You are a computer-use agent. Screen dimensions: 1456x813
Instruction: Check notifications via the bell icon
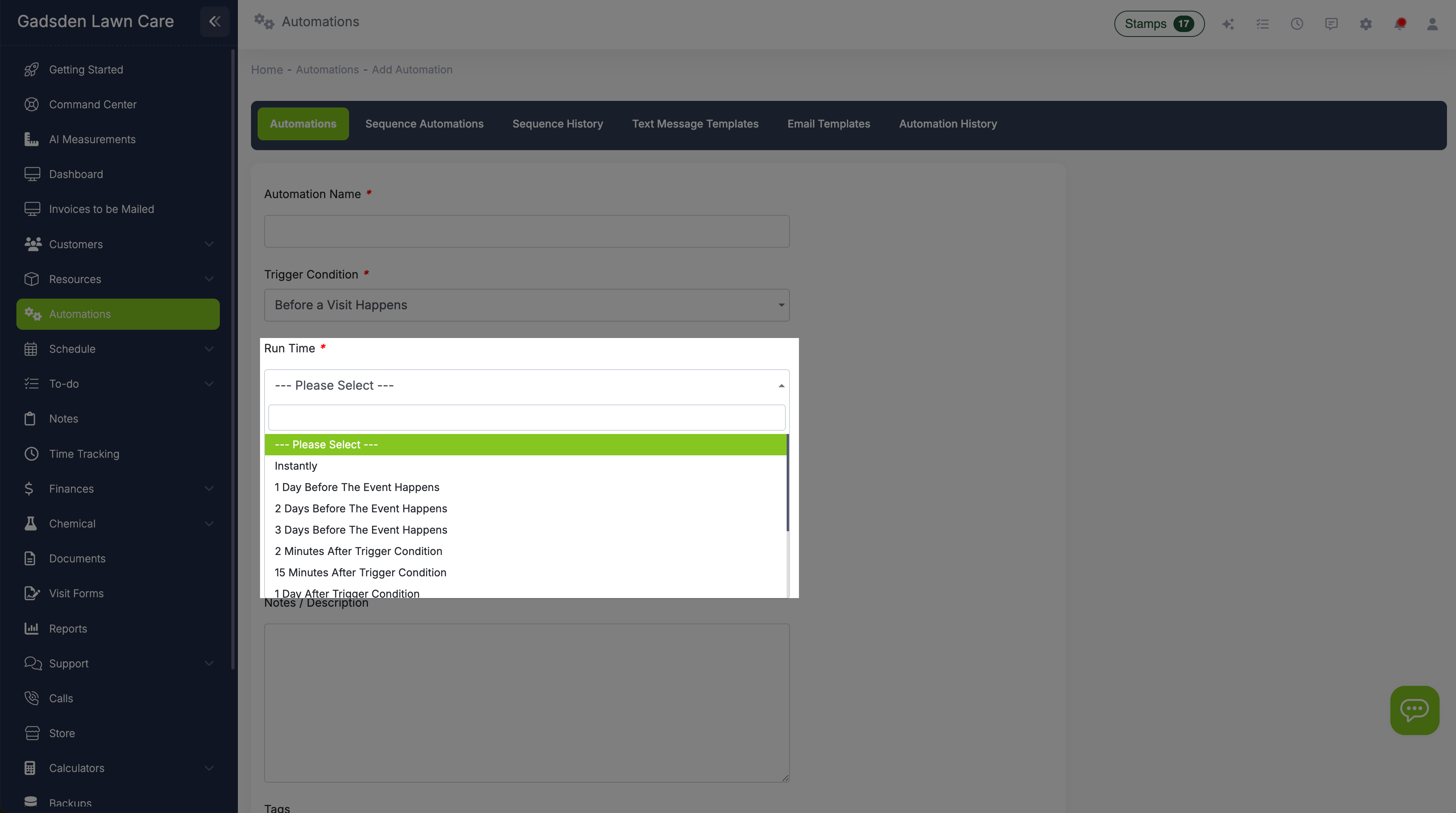pyautogui.click(x=1401, y=24)
